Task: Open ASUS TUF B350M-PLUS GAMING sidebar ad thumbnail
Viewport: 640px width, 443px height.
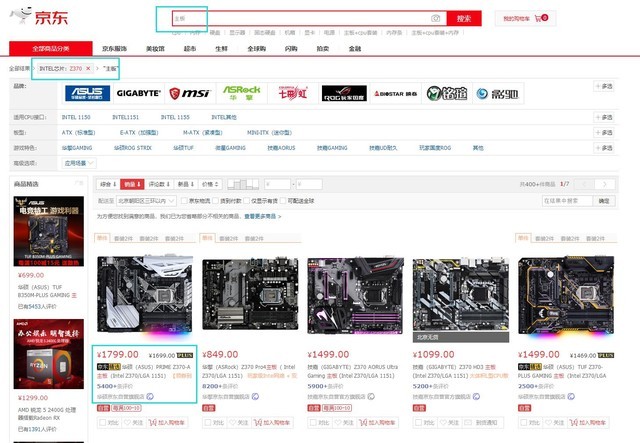Action: (x=49, y=232)
